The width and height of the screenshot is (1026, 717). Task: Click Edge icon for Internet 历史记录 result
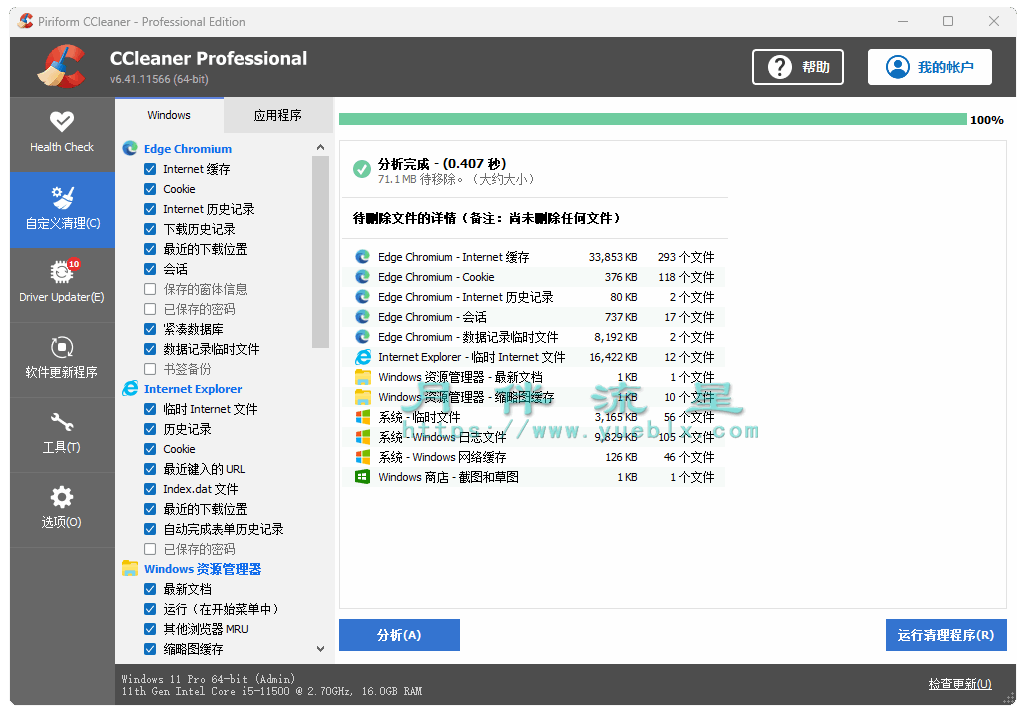(363, 297)
